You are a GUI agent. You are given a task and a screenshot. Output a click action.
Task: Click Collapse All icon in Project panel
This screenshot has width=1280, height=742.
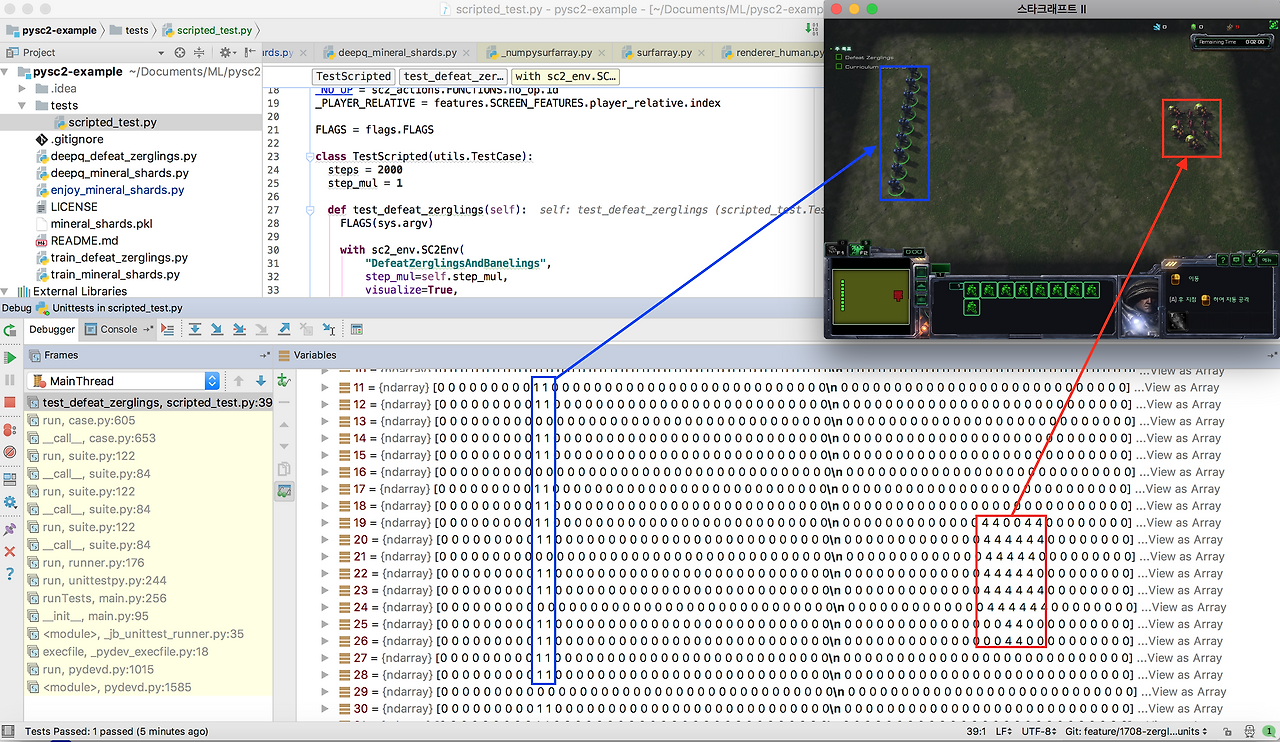pyautogui.click(x=198, y=52)
